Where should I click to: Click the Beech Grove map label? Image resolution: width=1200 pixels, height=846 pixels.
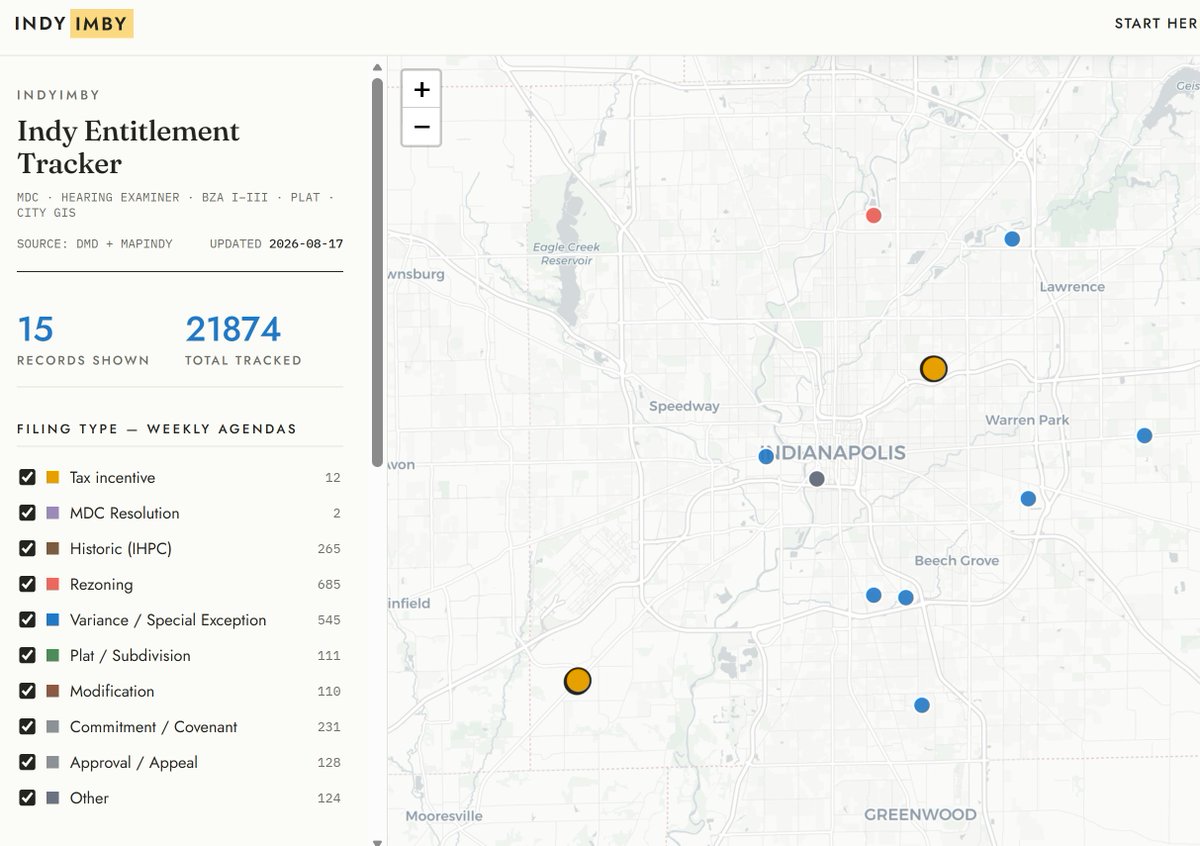957,561
